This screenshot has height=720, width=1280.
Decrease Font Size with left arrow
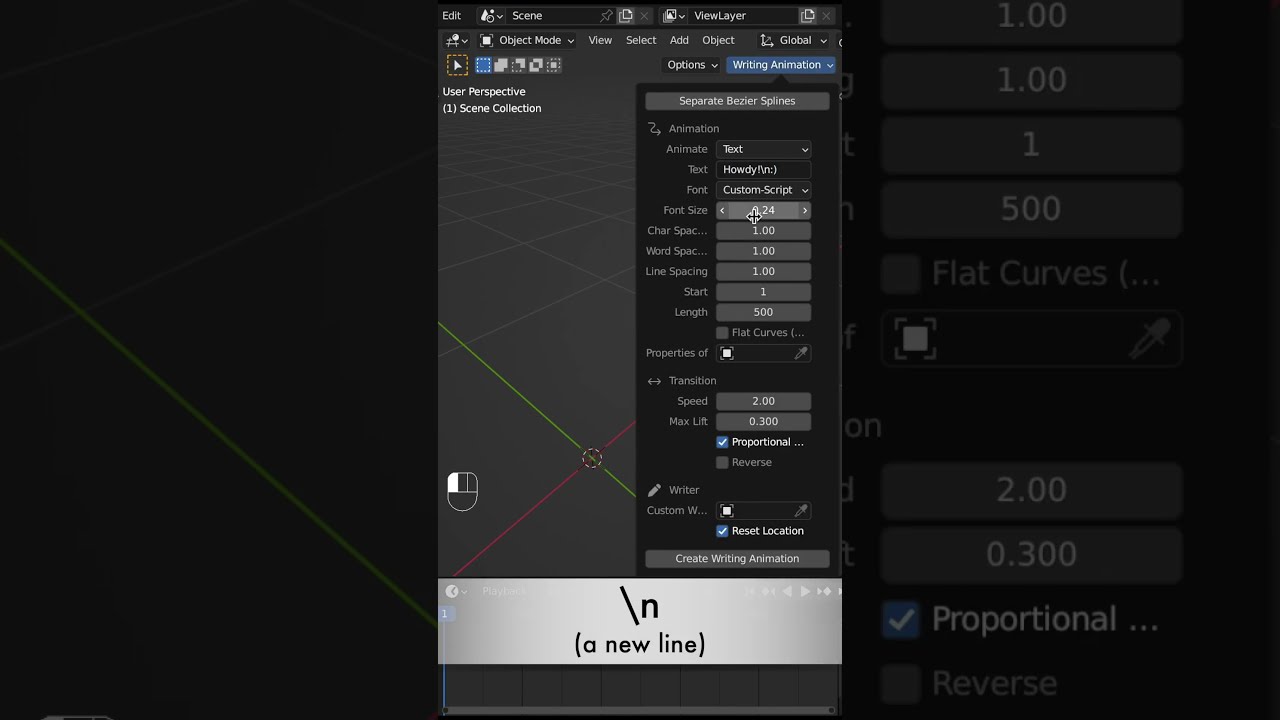click(722, 210)
